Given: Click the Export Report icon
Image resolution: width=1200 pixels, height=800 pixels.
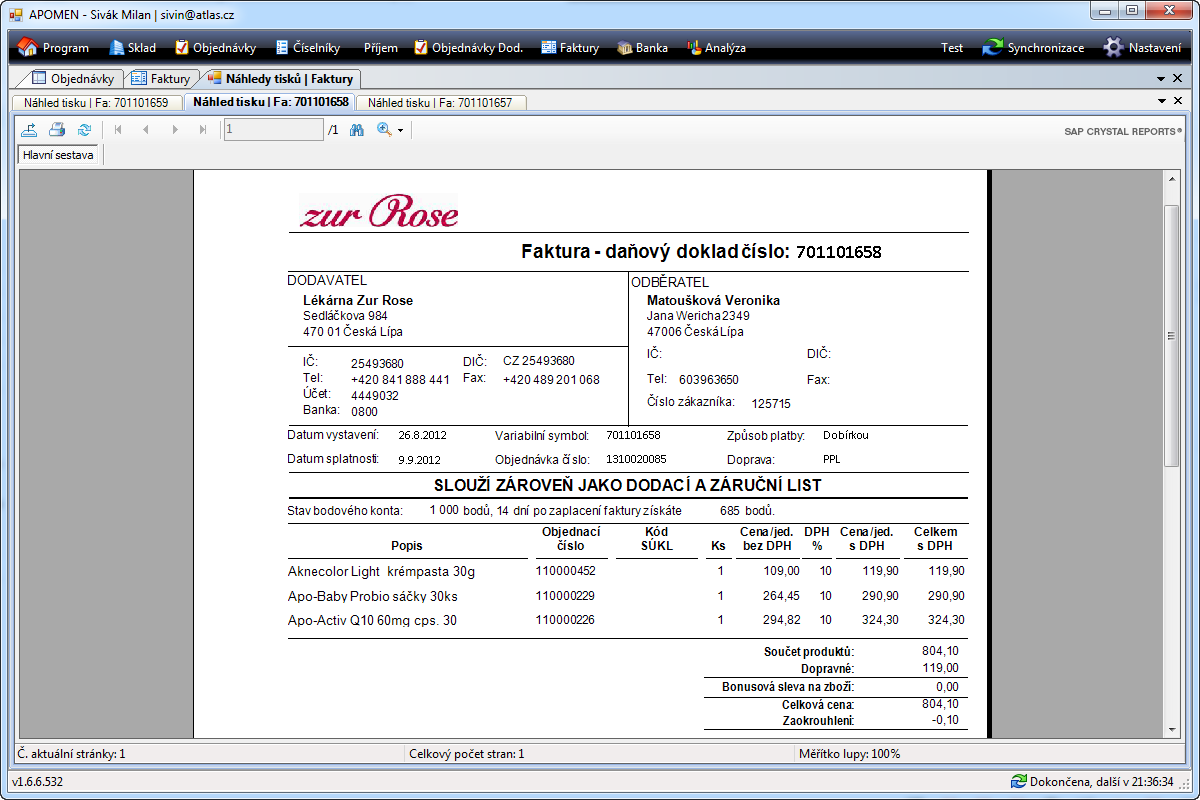Looking at the screenshot, I should coord(30,129).
